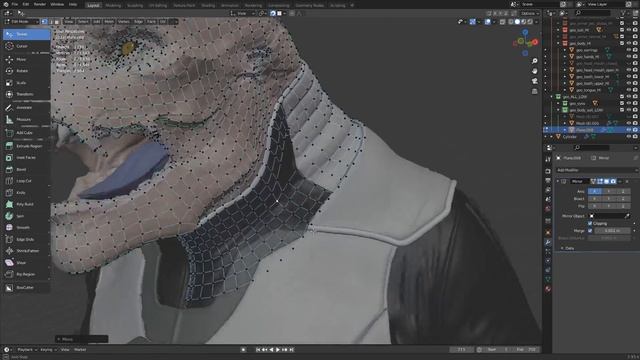The image size is (640, 360).
Task: Collapse the Mirror modifier panel
Action: coord(558,181)
